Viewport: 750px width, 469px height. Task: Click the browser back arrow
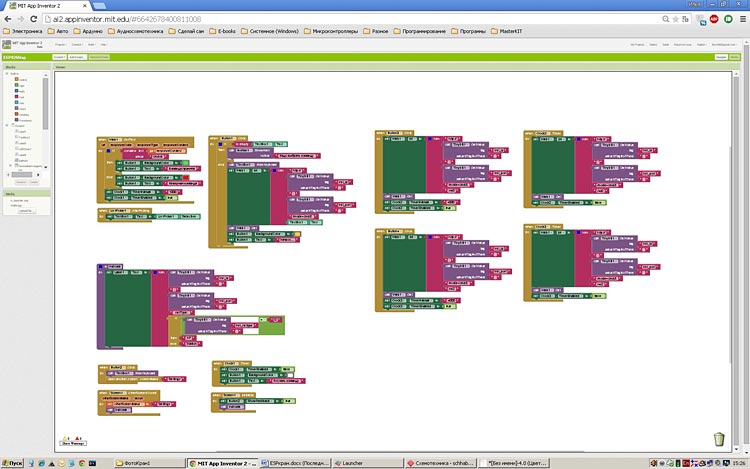click(x=7, y=18)
